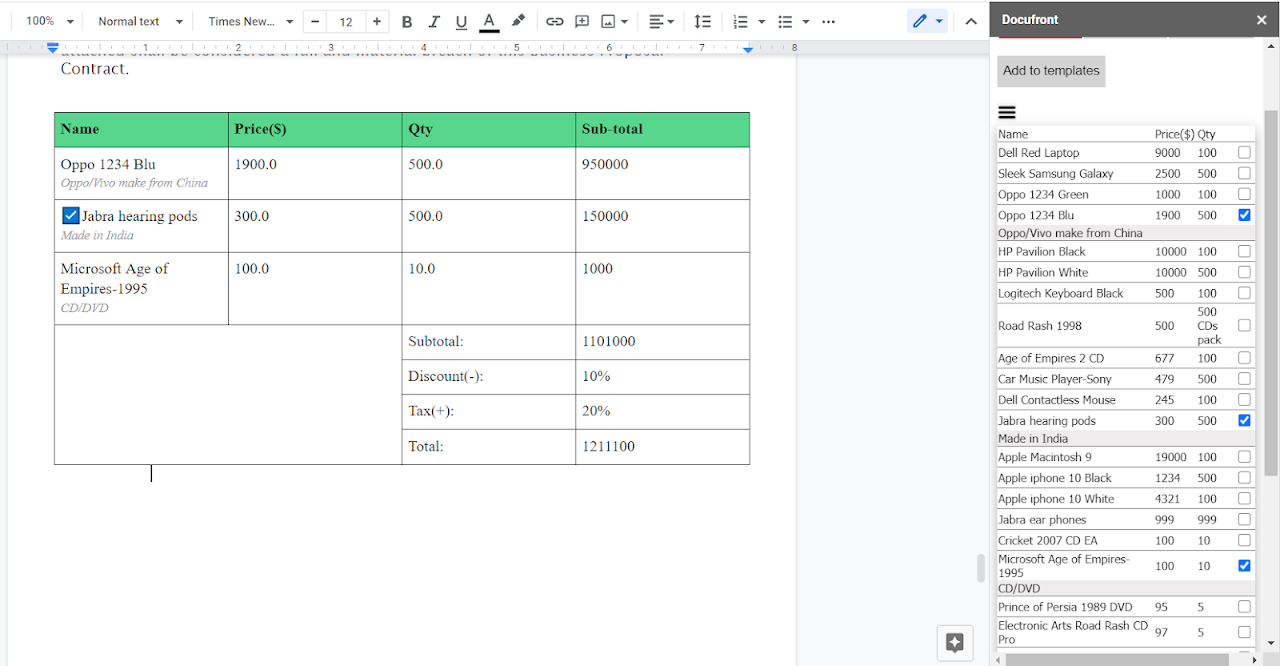
Task: Click the left indent marker on ruler
Action: click(x=53, y=48)
